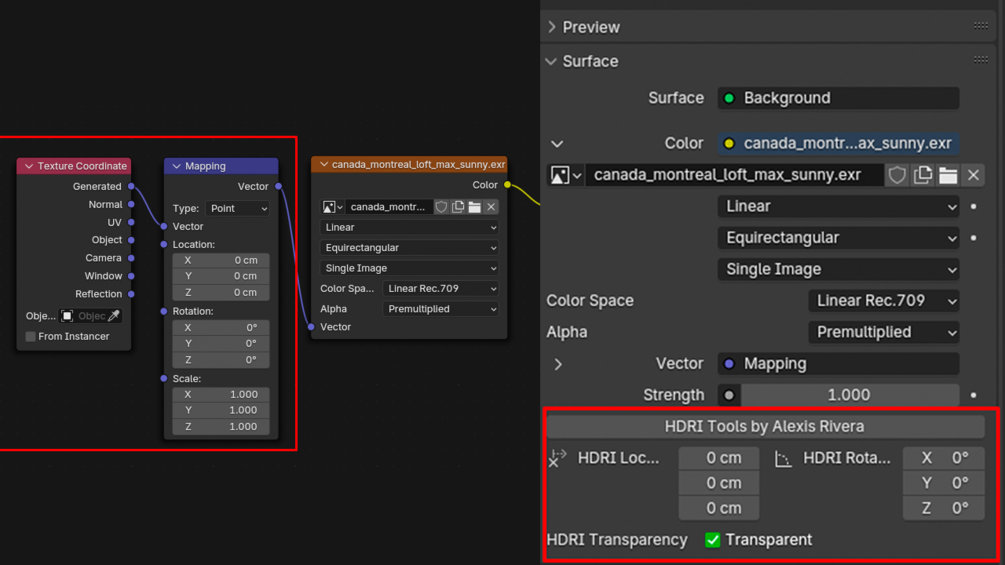Open the Mapping Type dropdown set to Point
This screenshot has height=565, width=1005.
pyautogui.click(x=237, y=209)
